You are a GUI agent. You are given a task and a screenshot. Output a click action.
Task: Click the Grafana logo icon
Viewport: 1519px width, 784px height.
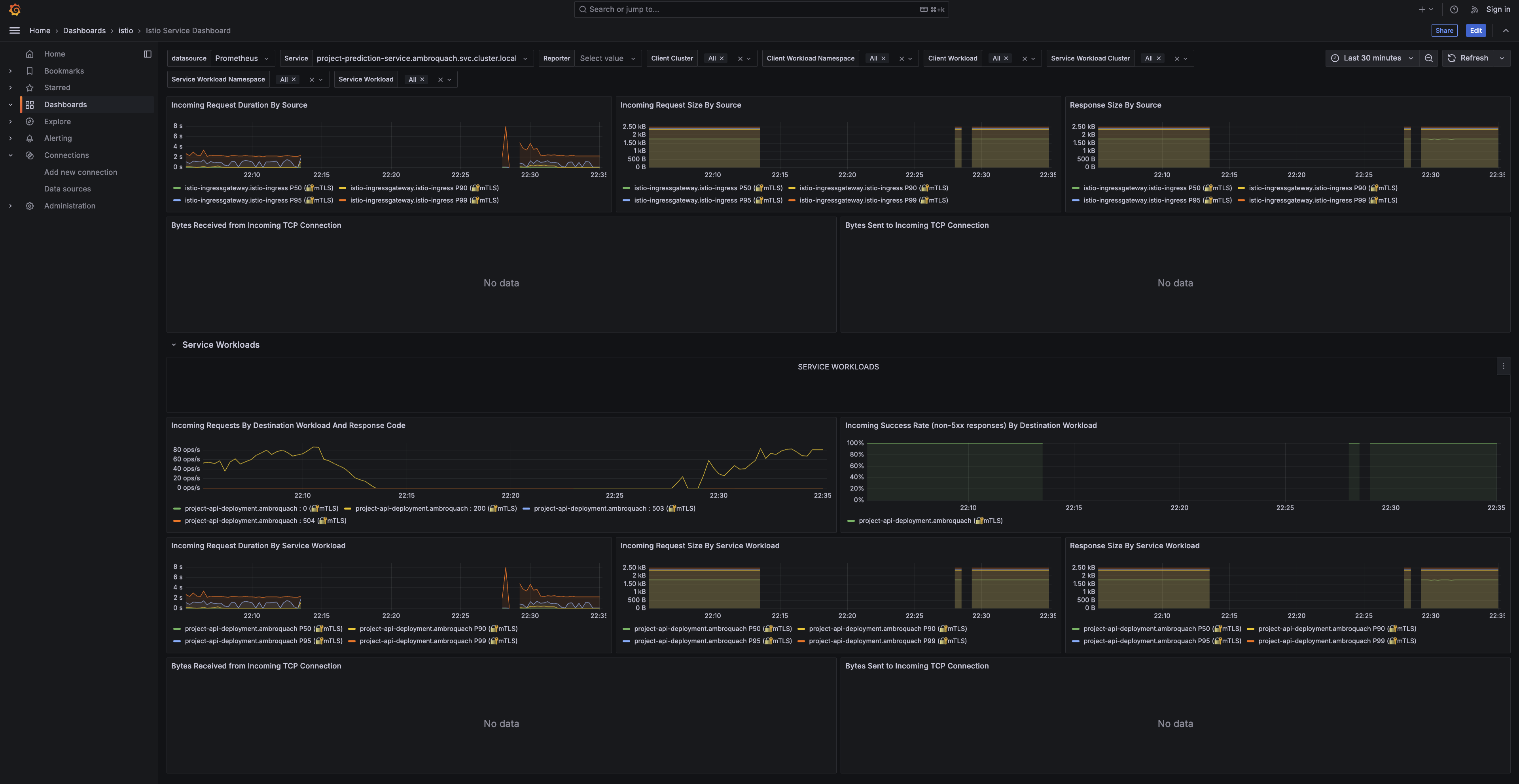[x=15, y=9]
